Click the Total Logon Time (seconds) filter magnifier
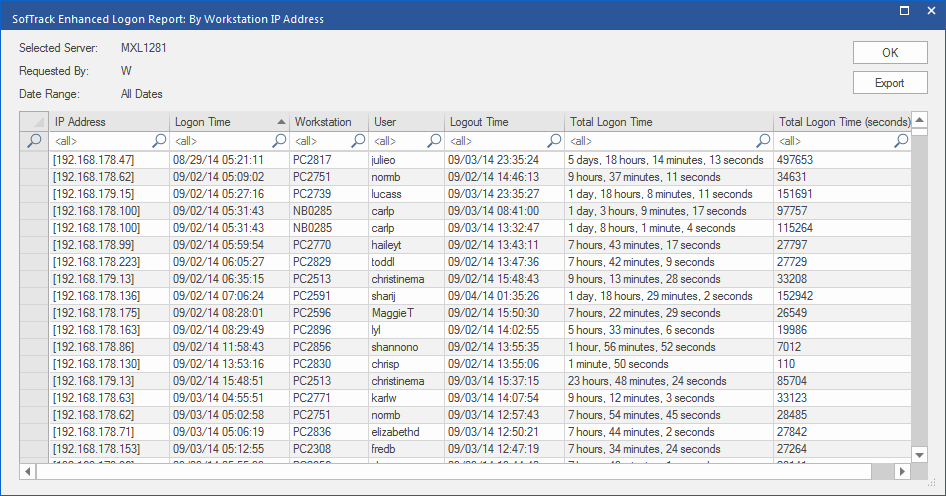This screenshot has height=496, width=946. click(901, 141)
